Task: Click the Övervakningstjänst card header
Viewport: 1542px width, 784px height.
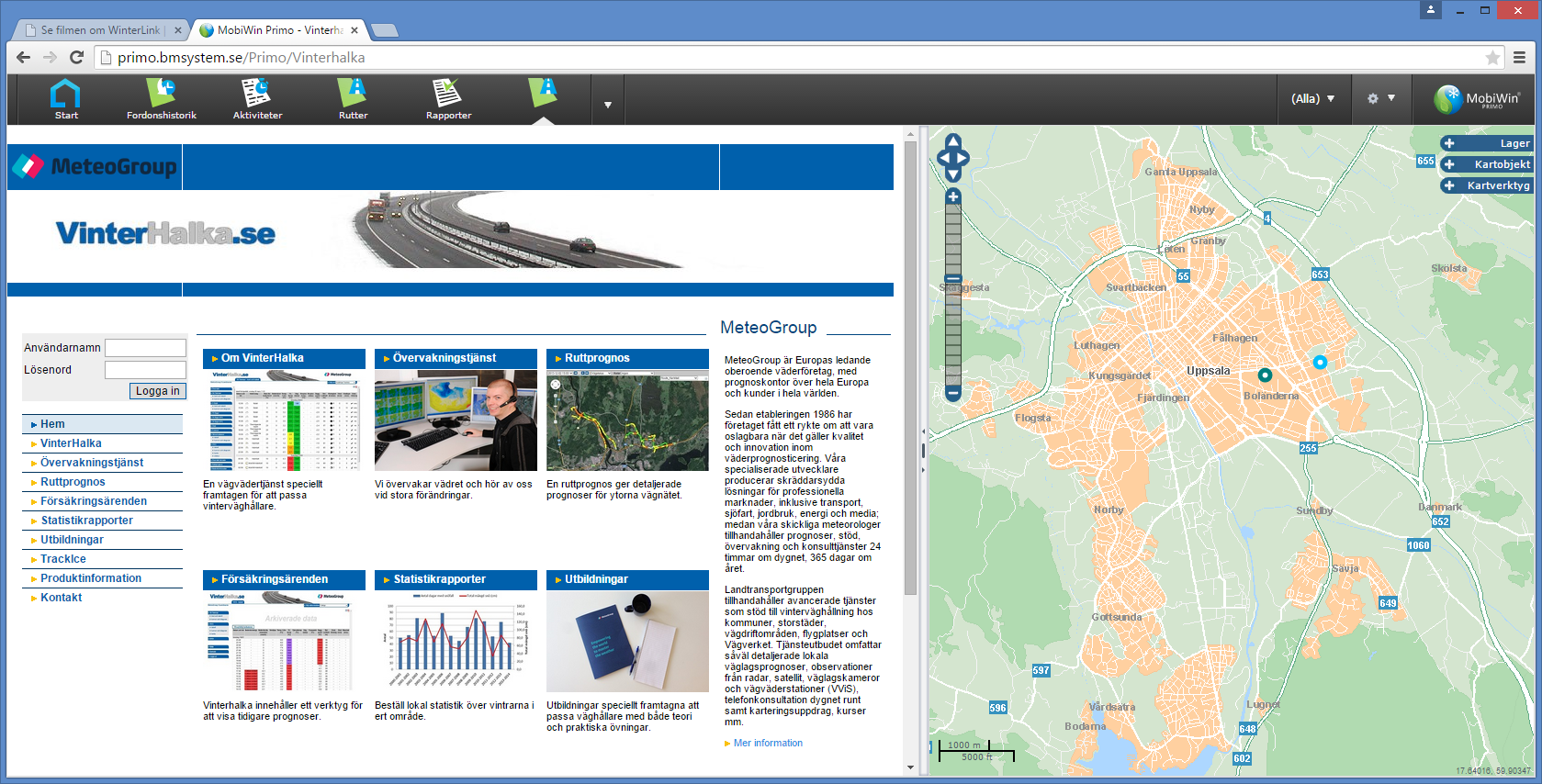Action: pos(456,358)
